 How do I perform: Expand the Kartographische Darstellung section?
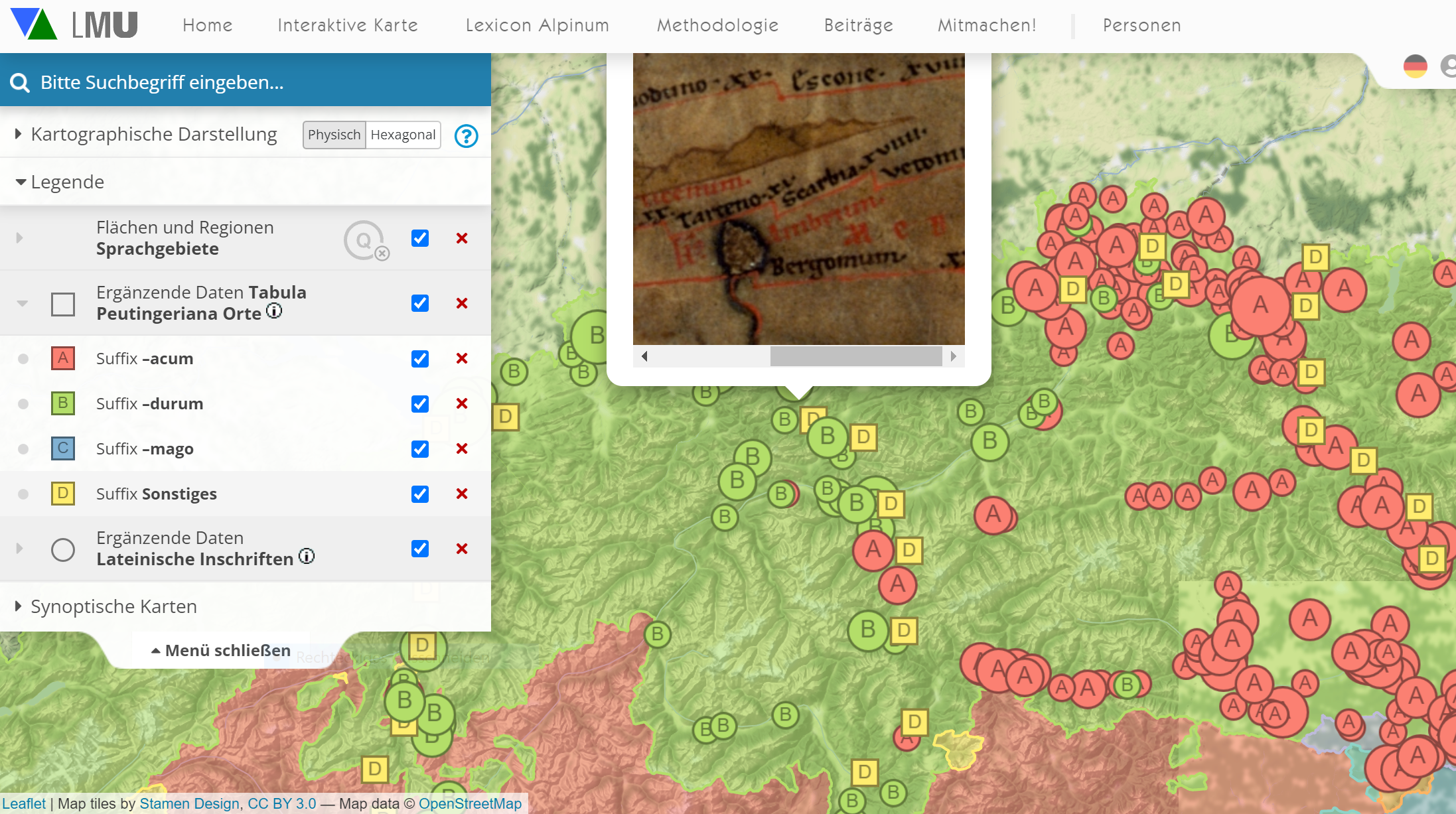click(154, 135)
